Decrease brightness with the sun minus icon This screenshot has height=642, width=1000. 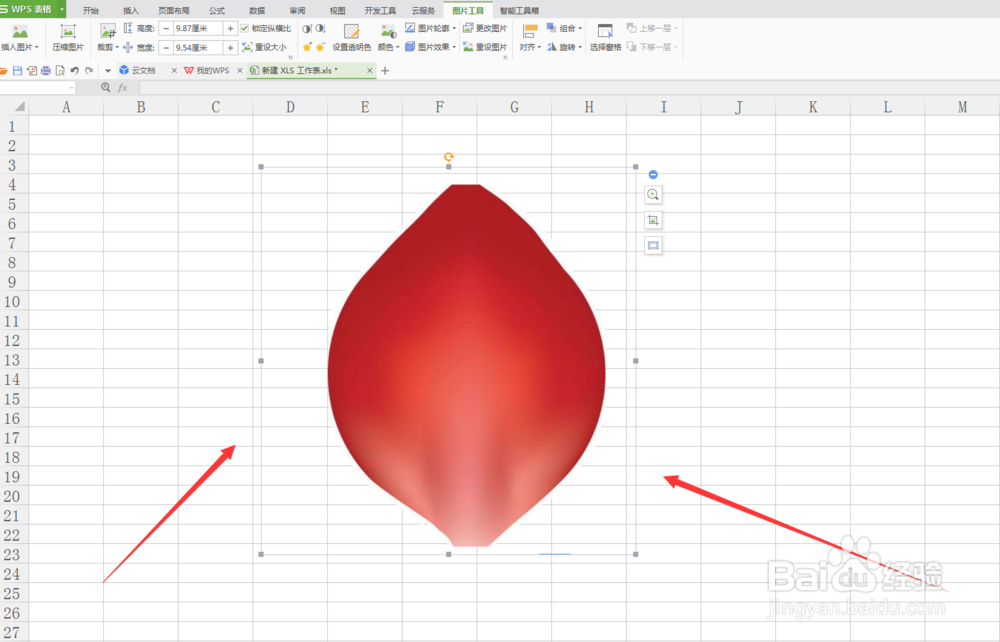coord(320,47)
